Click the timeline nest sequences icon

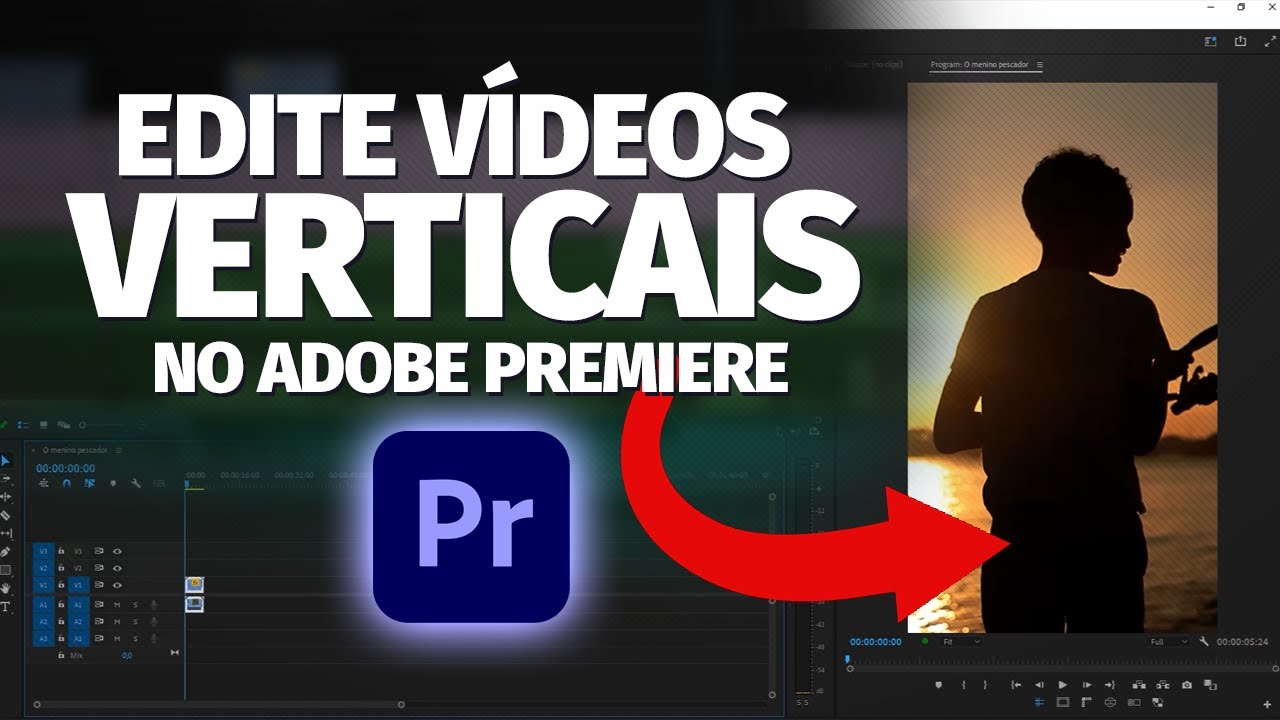43,483
